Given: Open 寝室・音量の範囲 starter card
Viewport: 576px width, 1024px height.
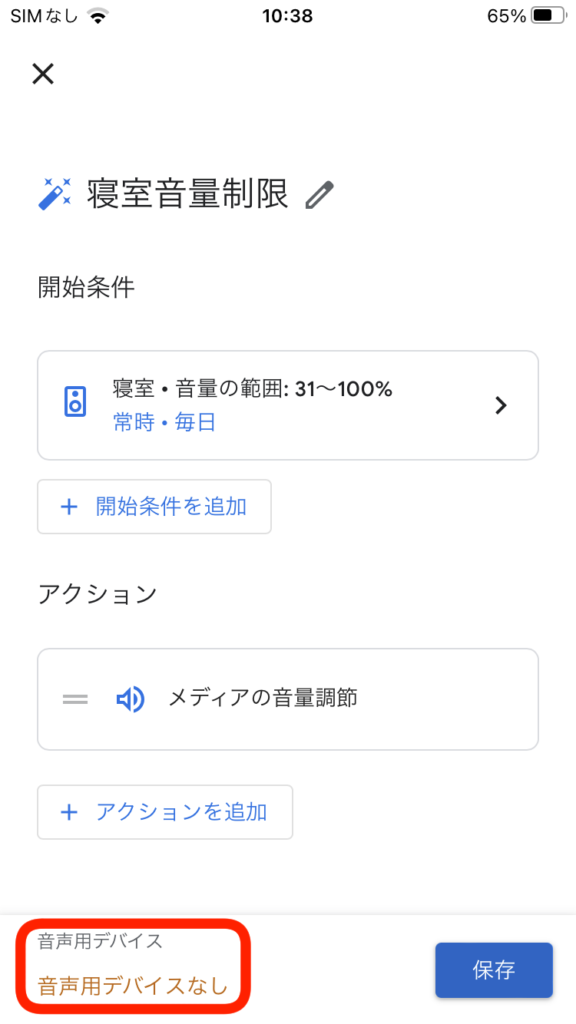Looking at the screenshot, I should (x=288, y=405).
